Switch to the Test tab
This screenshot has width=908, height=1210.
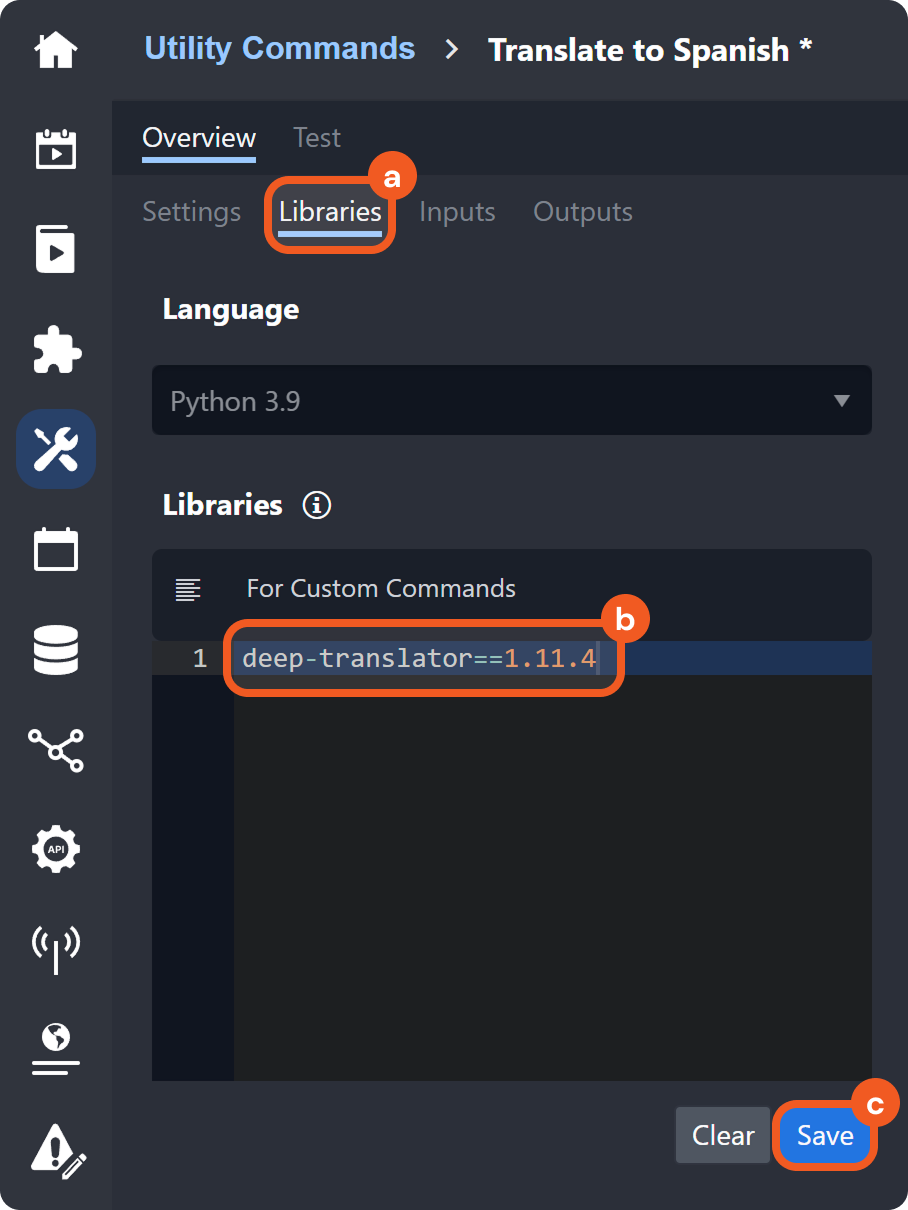click(316, 138)
